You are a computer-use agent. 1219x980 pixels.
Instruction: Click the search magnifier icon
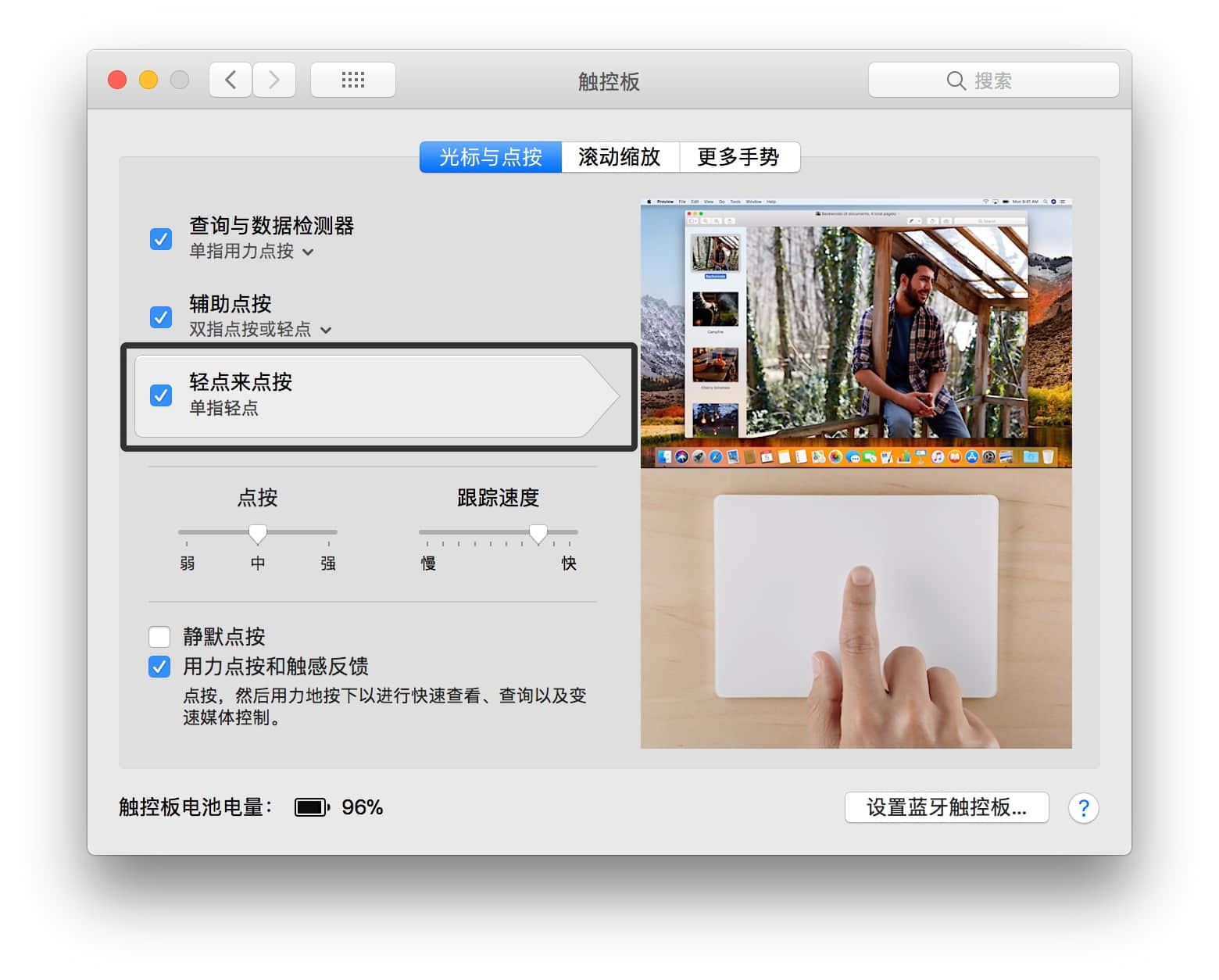click(956, 80)
